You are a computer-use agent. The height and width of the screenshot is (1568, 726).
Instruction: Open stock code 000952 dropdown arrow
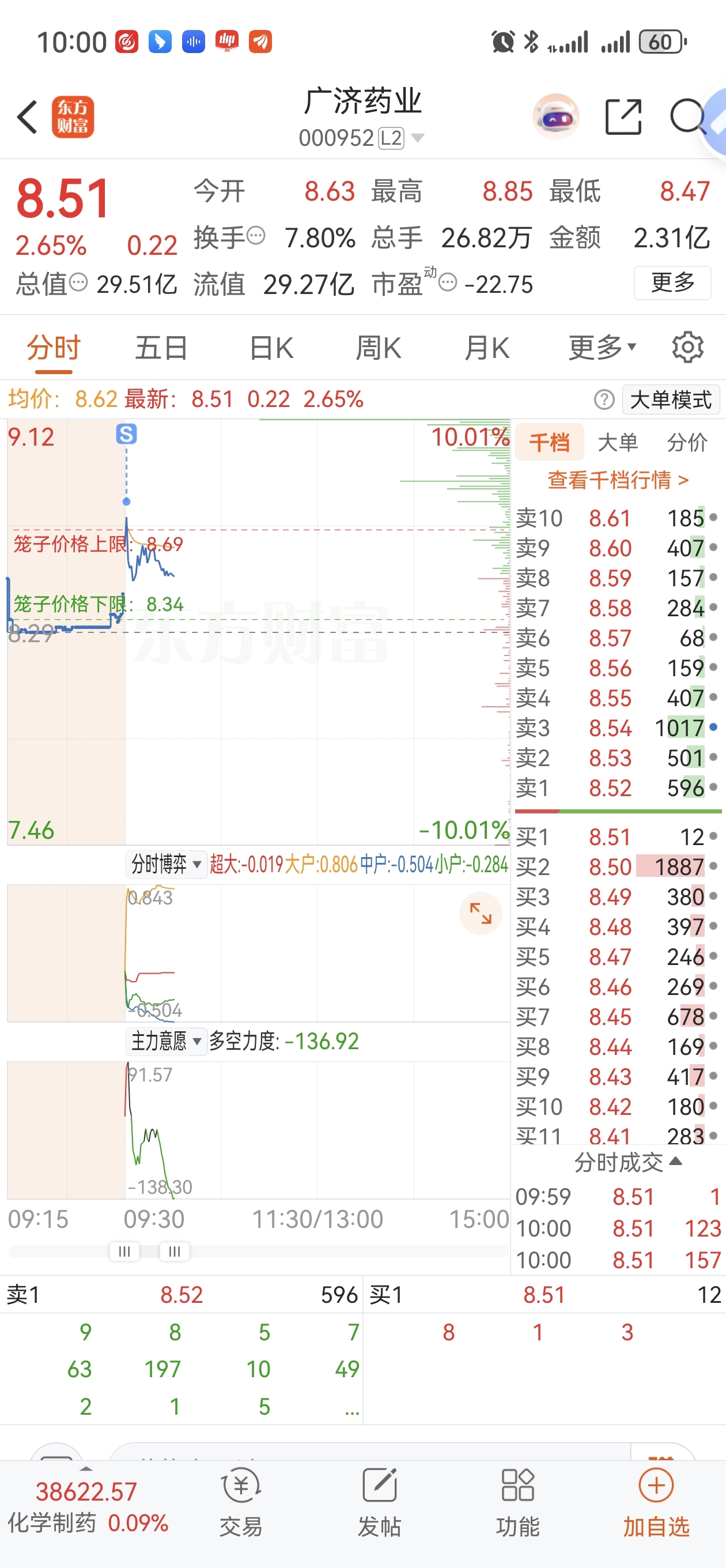coord(418,138)
